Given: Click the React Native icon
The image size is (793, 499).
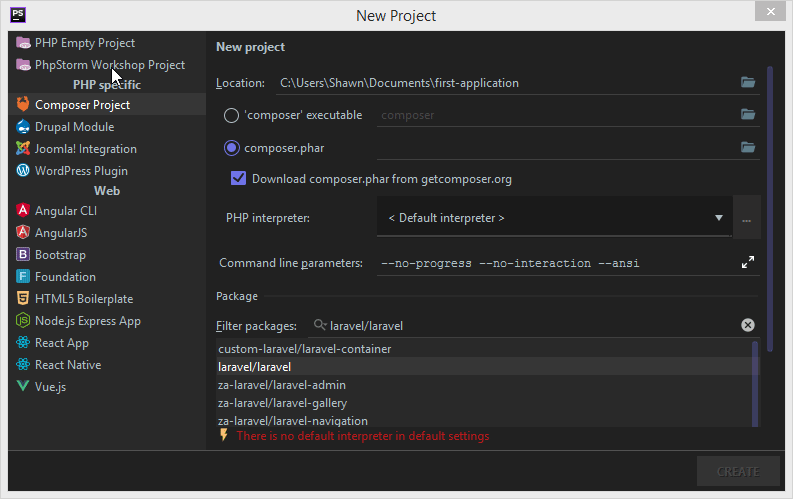Looking at the screenshot, I should point(23,364).
